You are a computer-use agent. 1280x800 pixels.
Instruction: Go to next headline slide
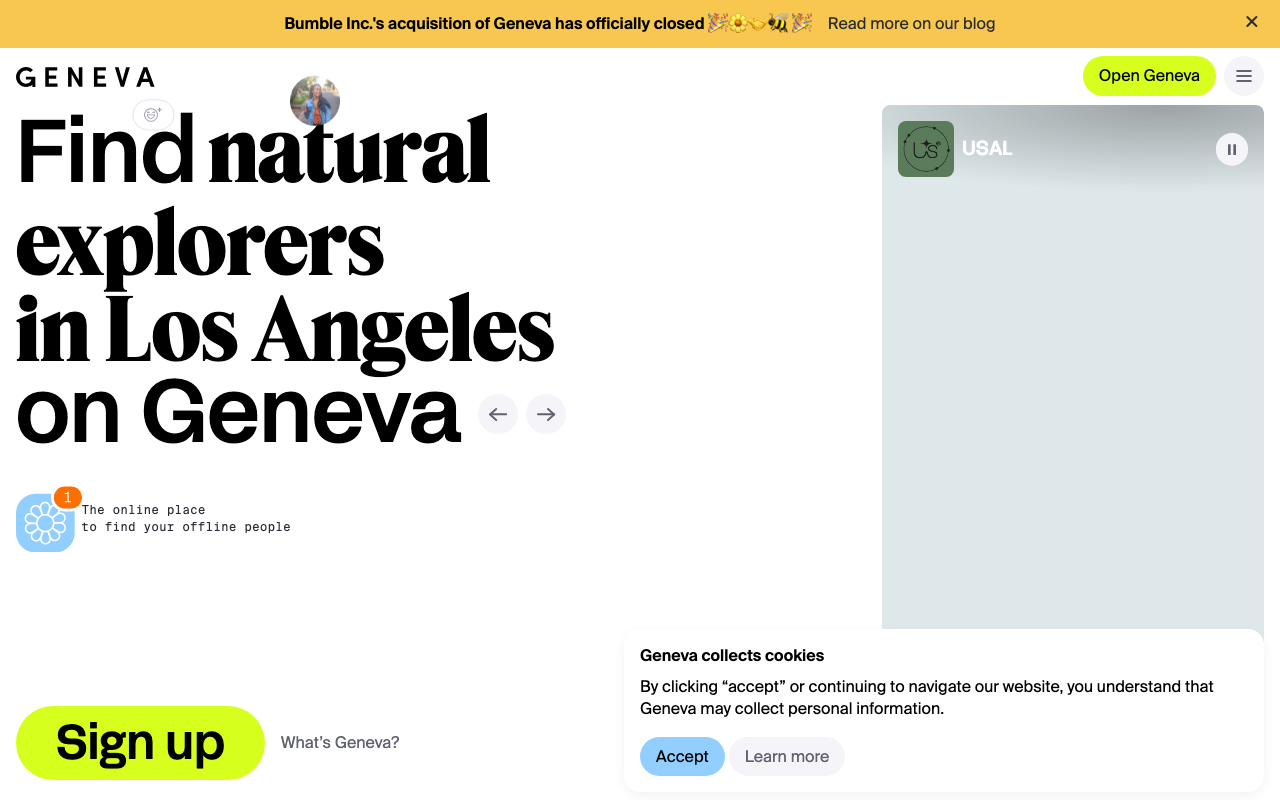[x=546, y=414]
